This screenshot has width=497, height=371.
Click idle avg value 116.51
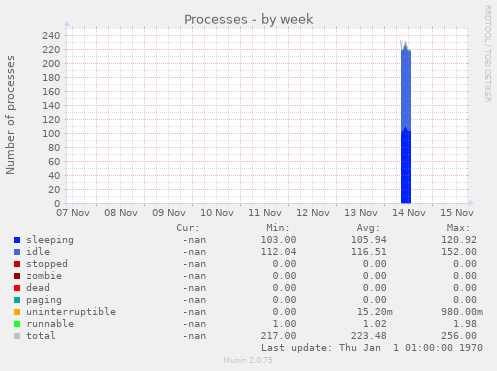(369, 252)
